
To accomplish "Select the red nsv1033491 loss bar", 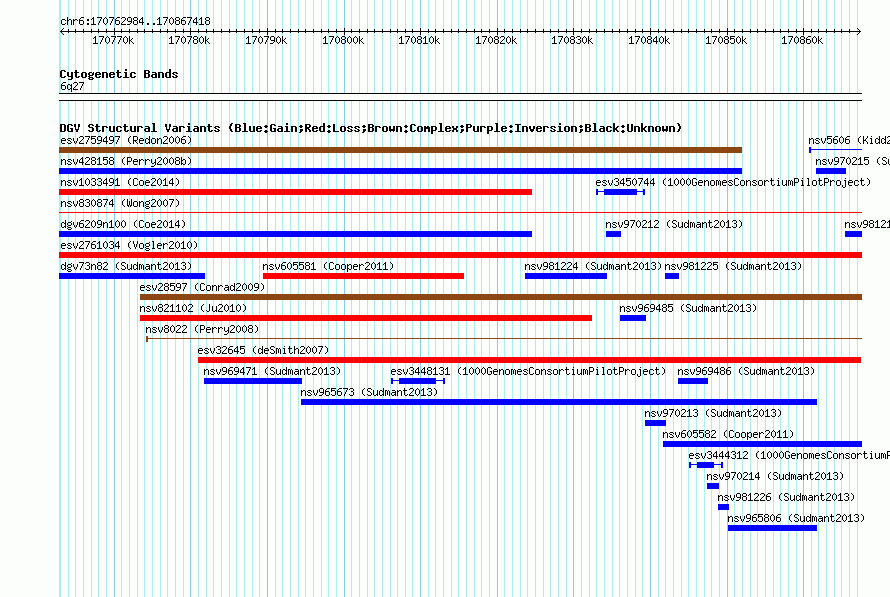I will pos(296,192).
